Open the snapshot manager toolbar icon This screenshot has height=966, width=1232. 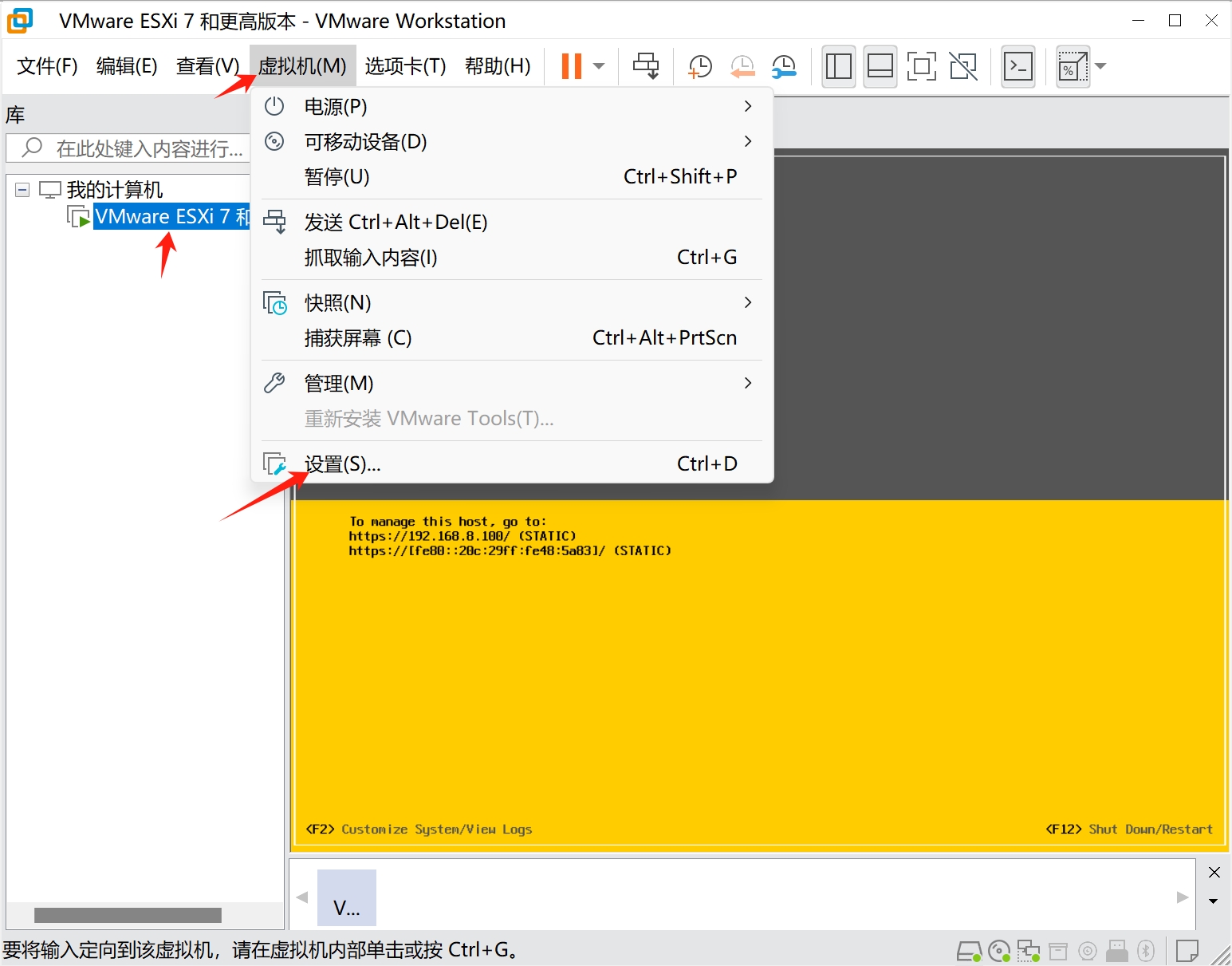pos(785,66)
